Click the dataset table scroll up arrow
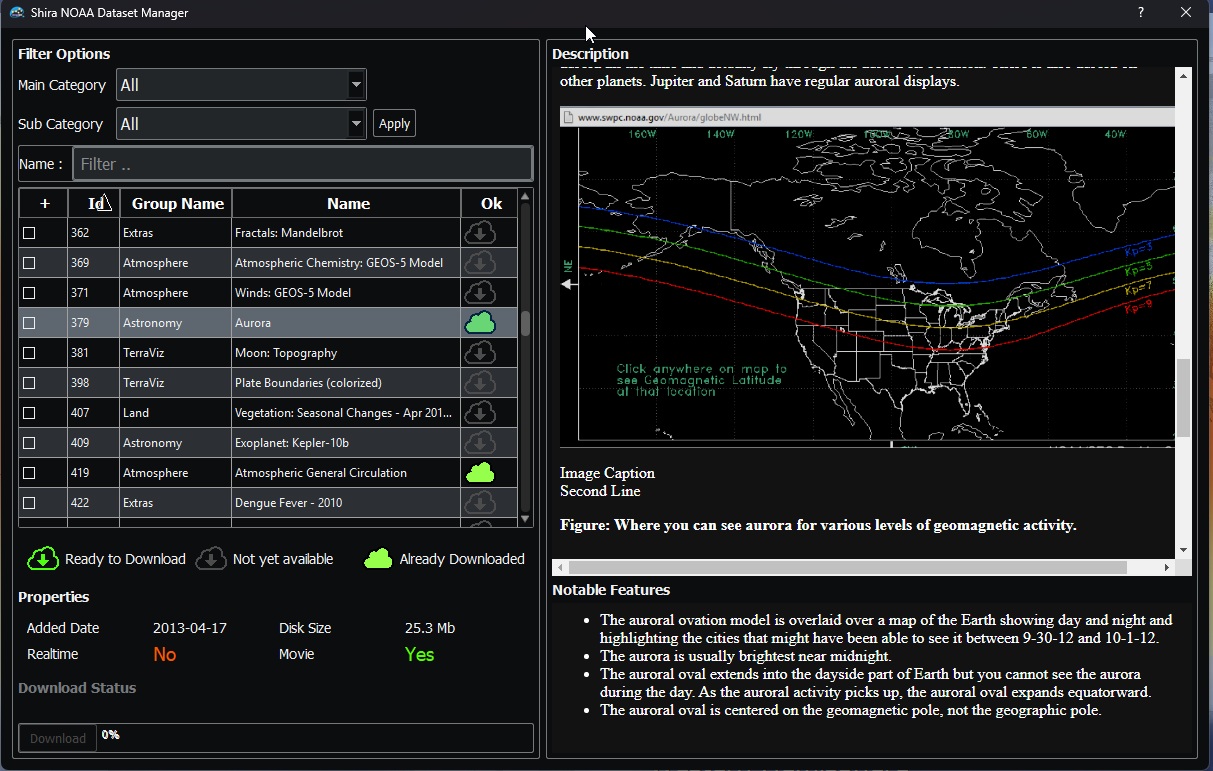The height and width of the screenshot is (771, 1213). coord(525,197)
